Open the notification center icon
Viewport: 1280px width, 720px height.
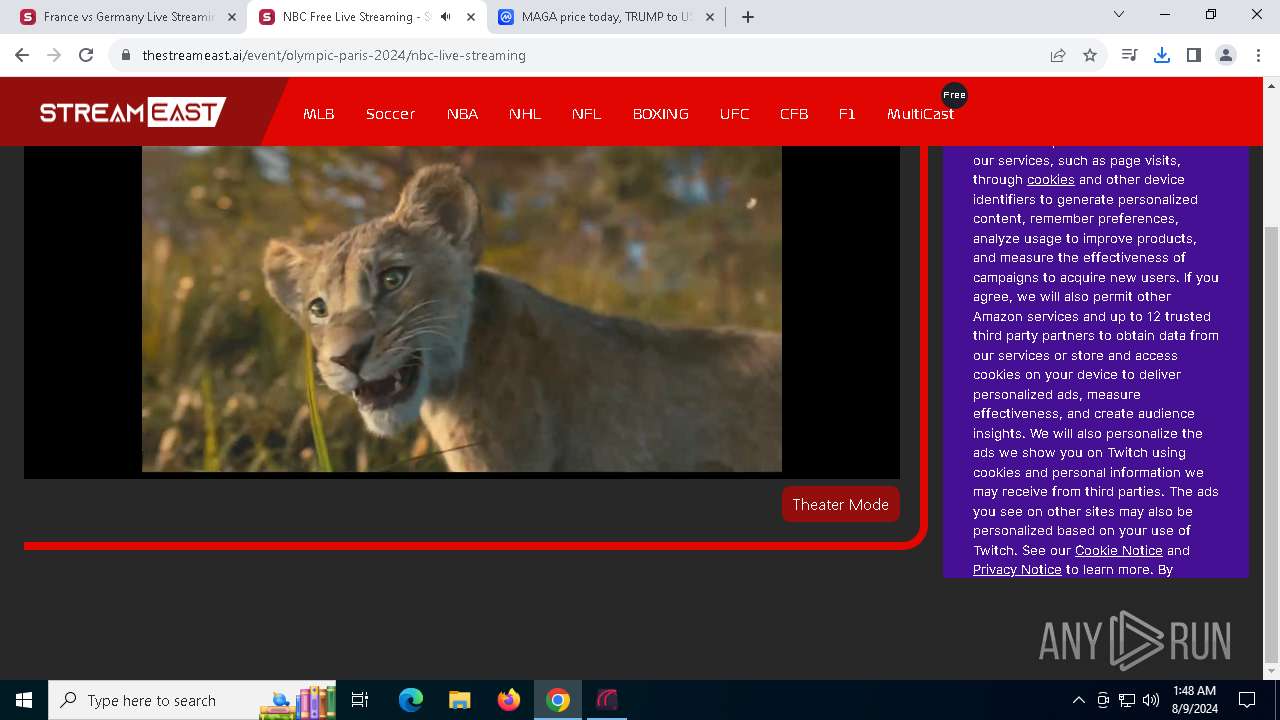click(x=1247, y=700)
